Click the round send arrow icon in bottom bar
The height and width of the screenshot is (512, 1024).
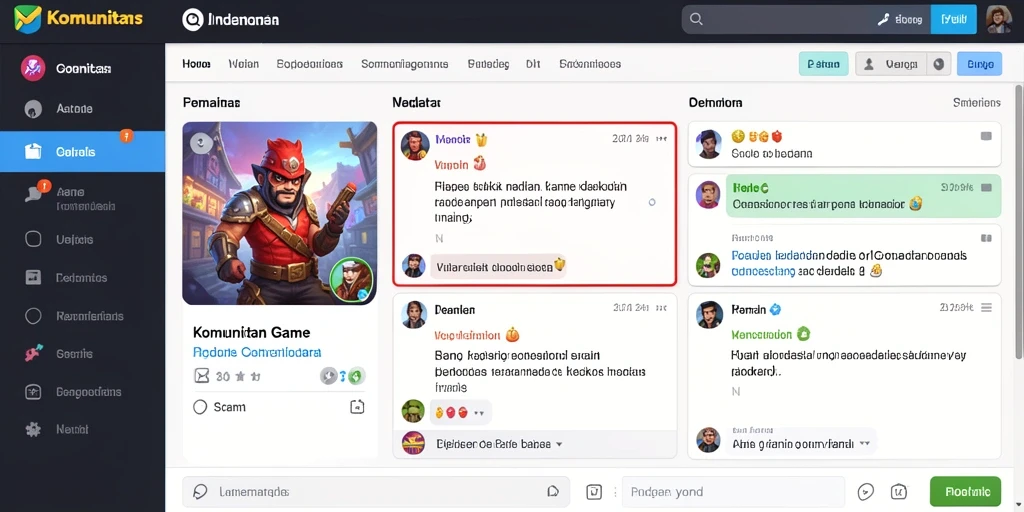[866, 492]
